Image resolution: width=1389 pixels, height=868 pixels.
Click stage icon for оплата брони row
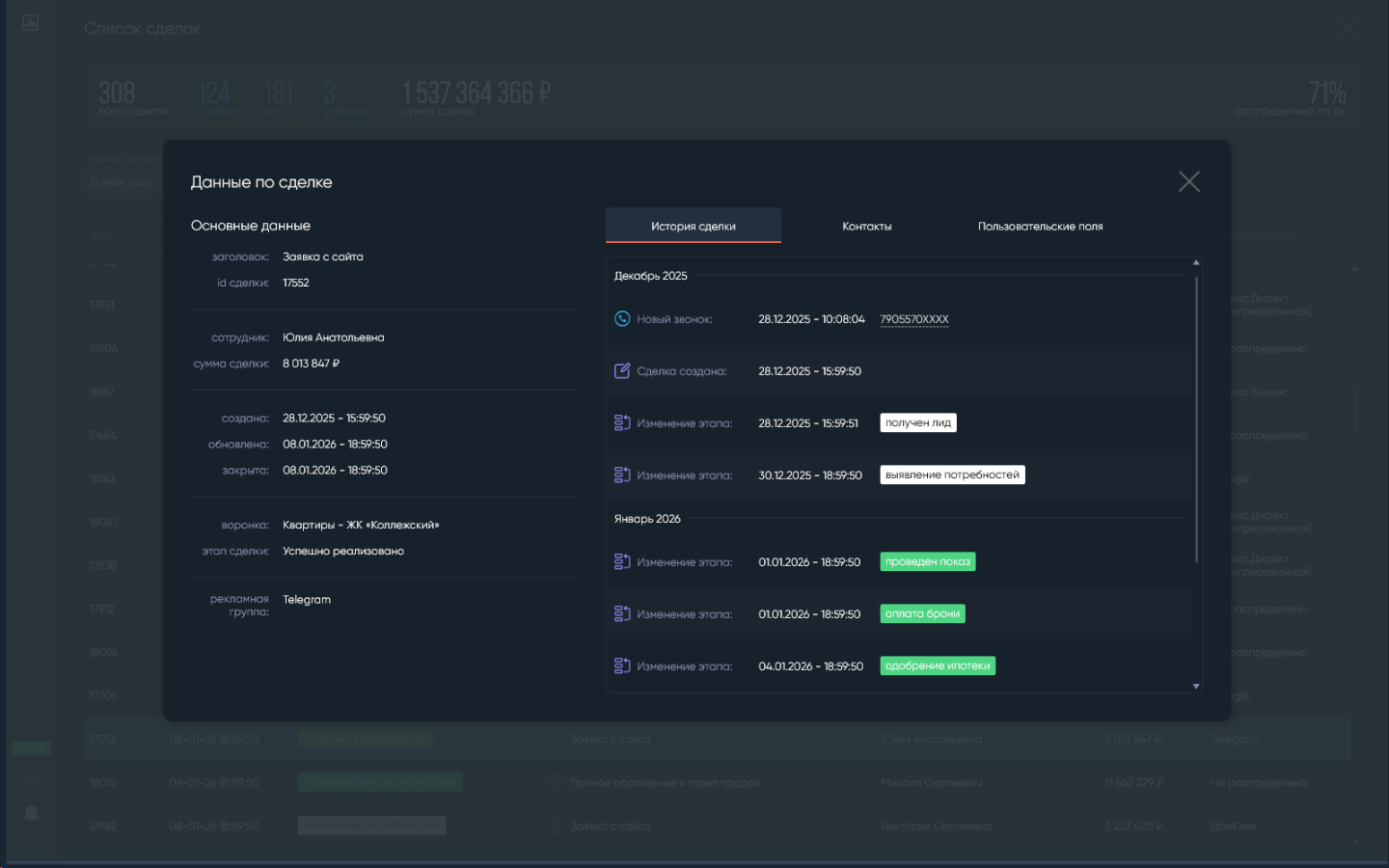622,614
